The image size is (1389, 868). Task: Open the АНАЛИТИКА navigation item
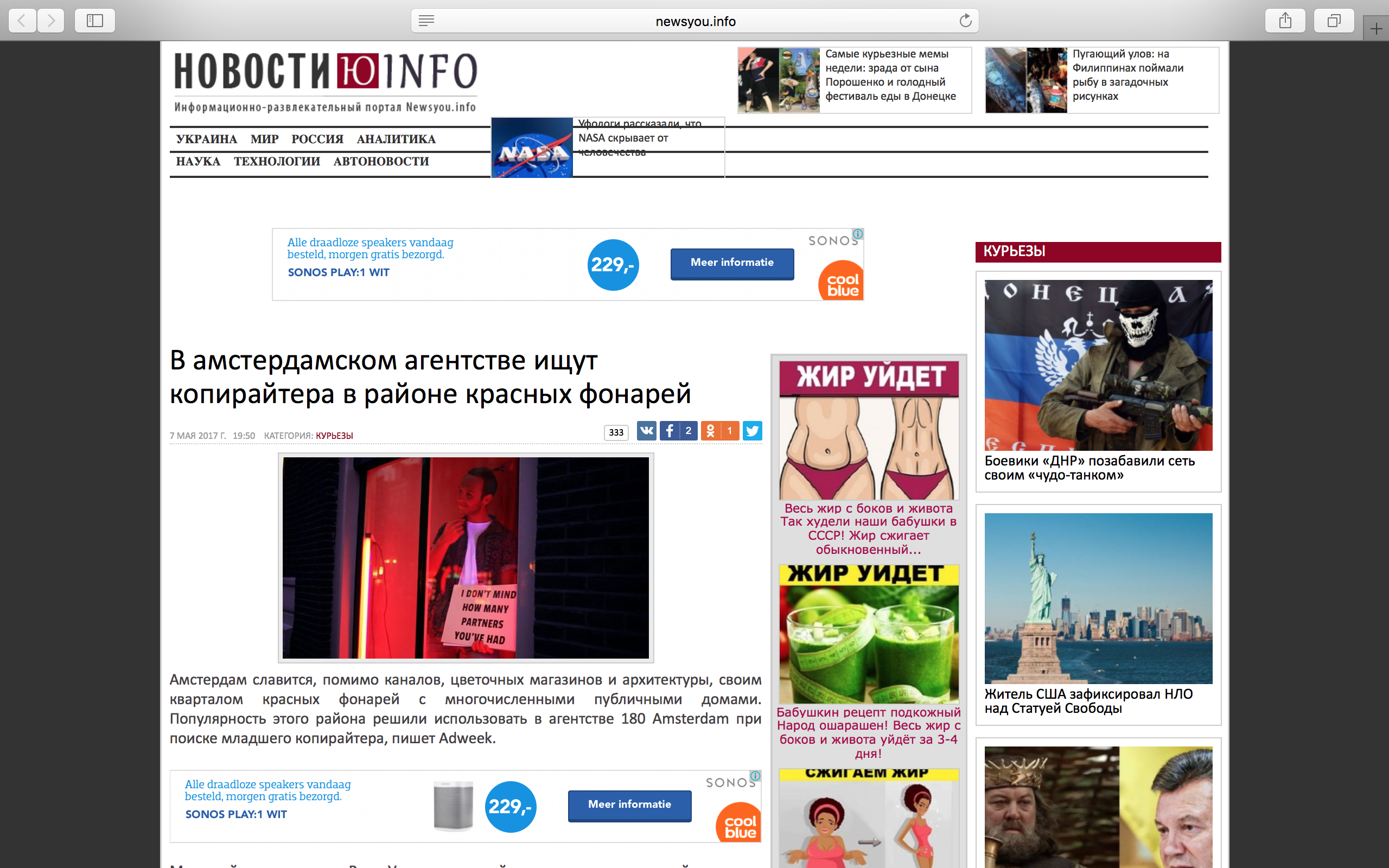(396, 139)
